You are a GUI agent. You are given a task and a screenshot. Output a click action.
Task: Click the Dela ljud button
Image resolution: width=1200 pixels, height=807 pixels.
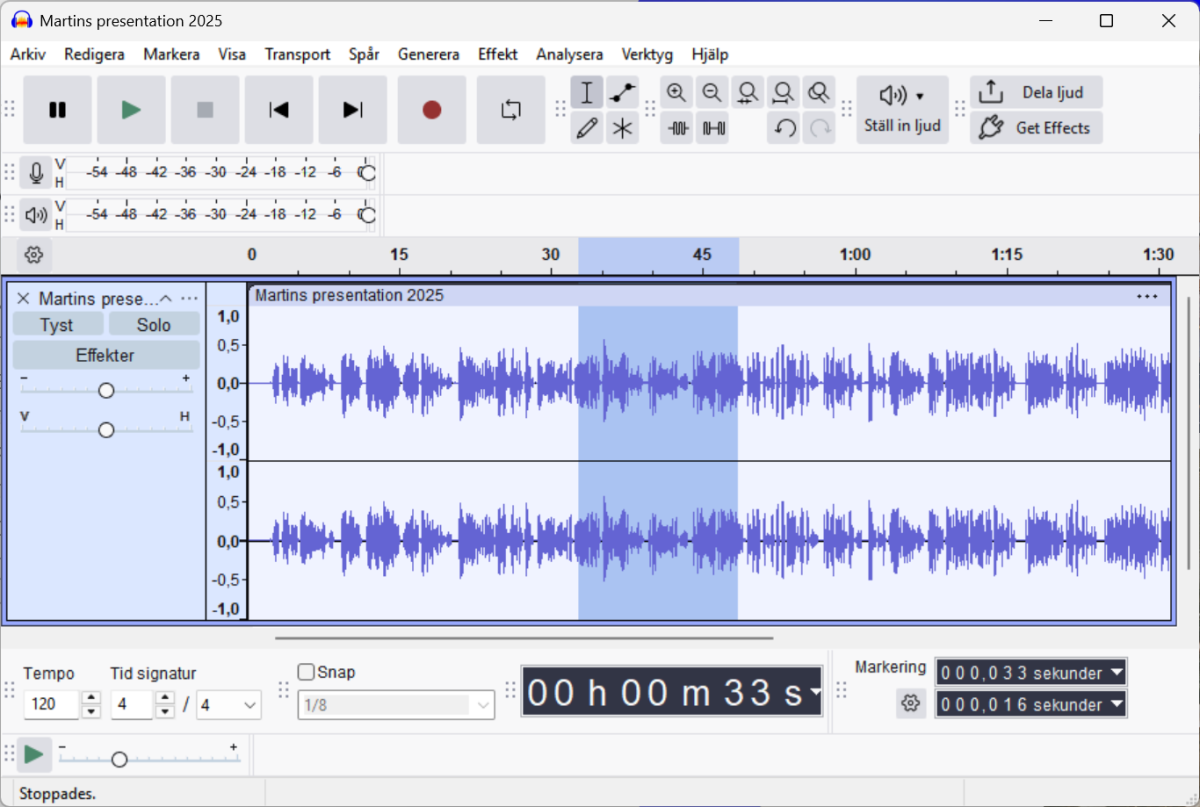[x=1036, y=92]
